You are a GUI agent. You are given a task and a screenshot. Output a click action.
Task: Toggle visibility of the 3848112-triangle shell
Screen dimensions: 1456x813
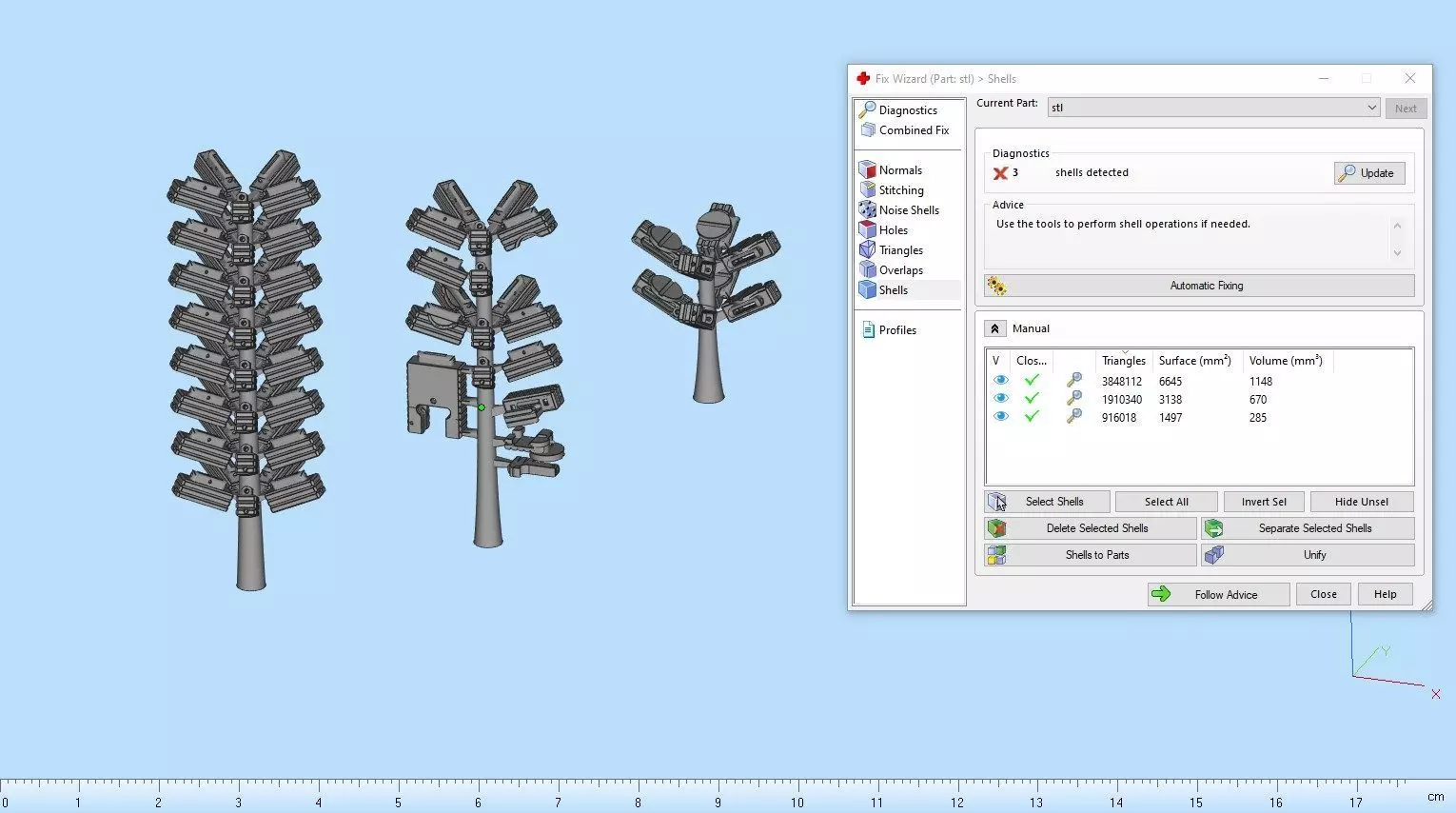coord(1000,381)
